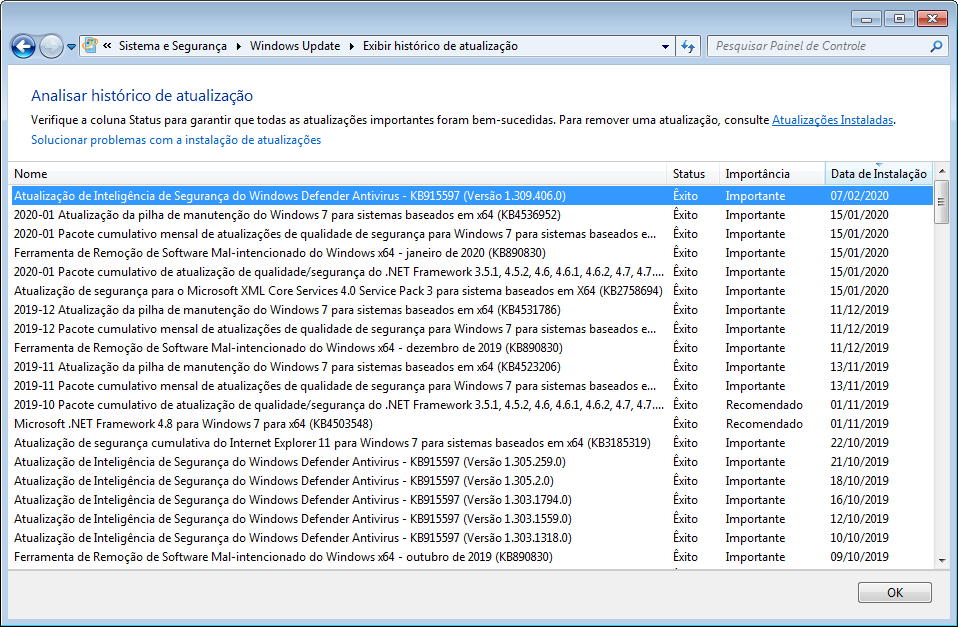Select 2019-11 Pacote cumulativo mensal row
The image size is (958, 627).
tap(472, 386)
